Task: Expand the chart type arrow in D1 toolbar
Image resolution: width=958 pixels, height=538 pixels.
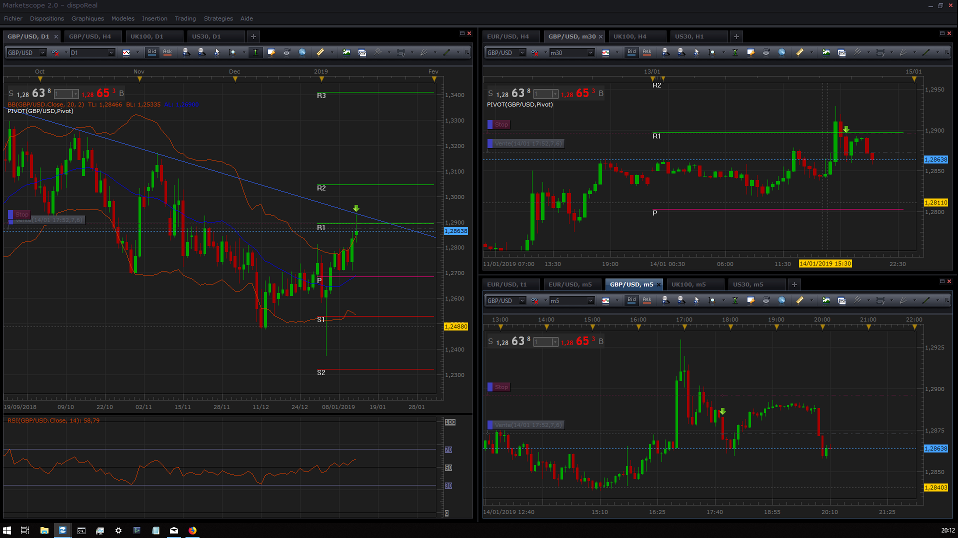Action: point(138,53)
